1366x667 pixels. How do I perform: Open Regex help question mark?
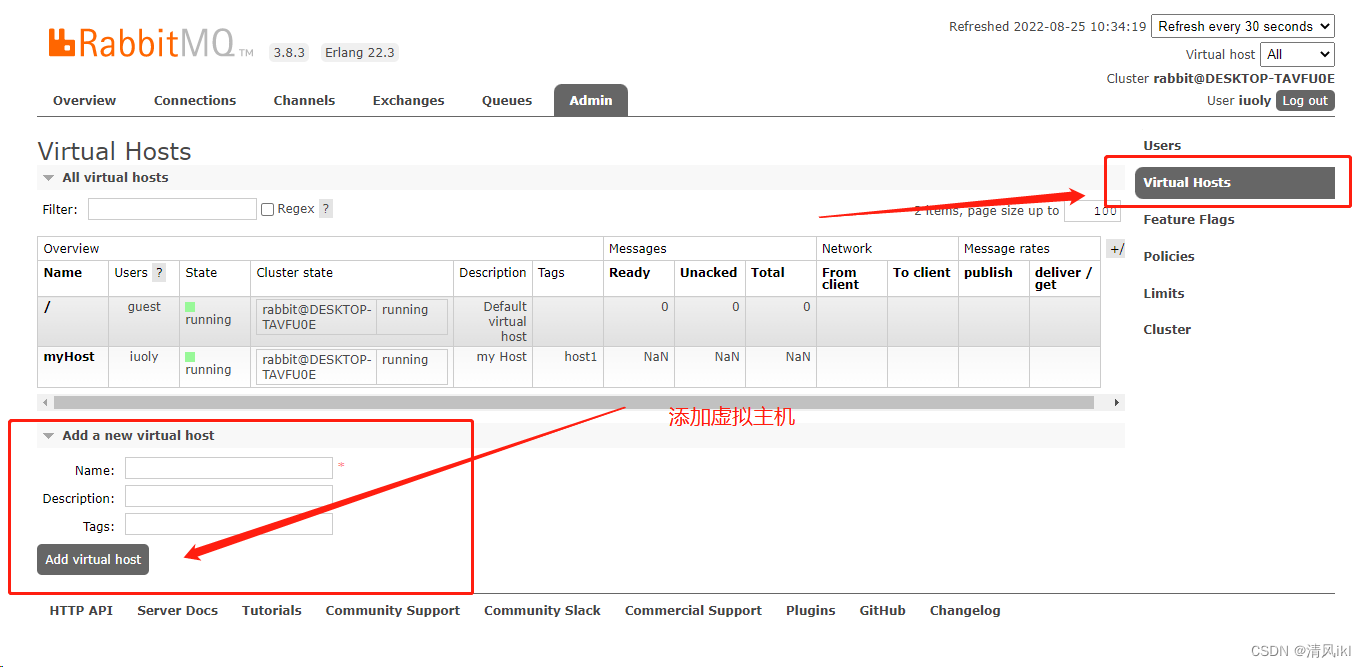tap(326, 209)
